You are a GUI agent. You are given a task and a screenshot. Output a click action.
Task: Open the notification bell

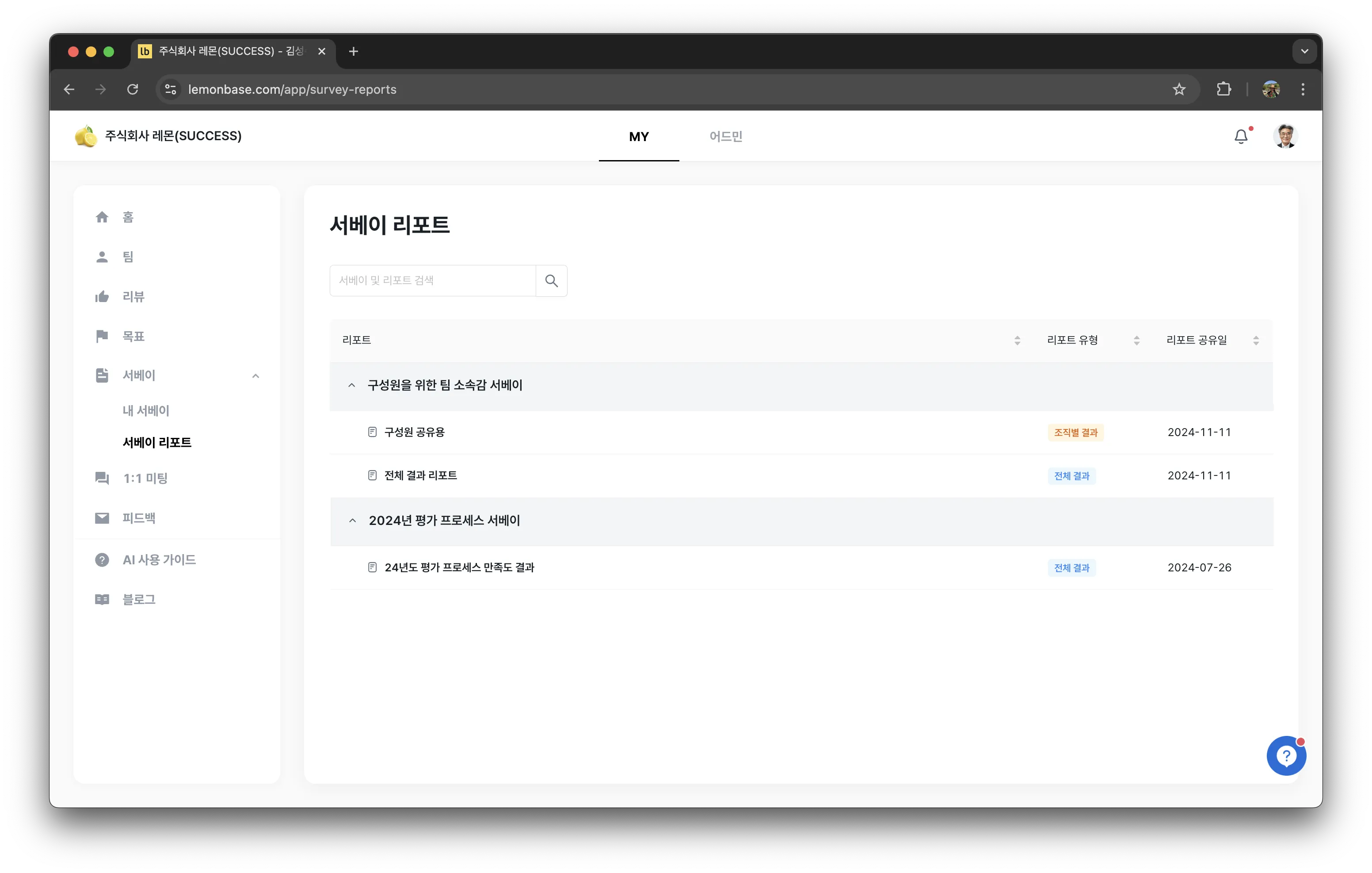[1241, 137]
